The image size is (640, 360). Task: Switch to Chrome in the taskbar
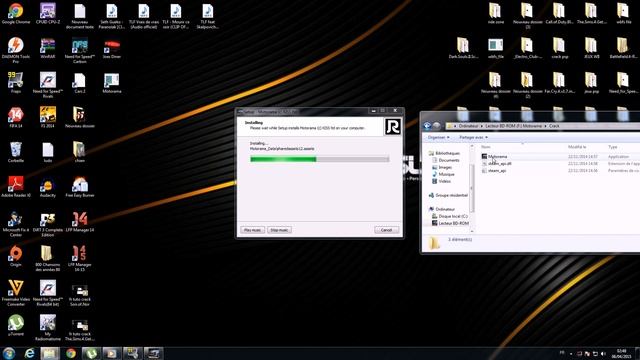71,353
